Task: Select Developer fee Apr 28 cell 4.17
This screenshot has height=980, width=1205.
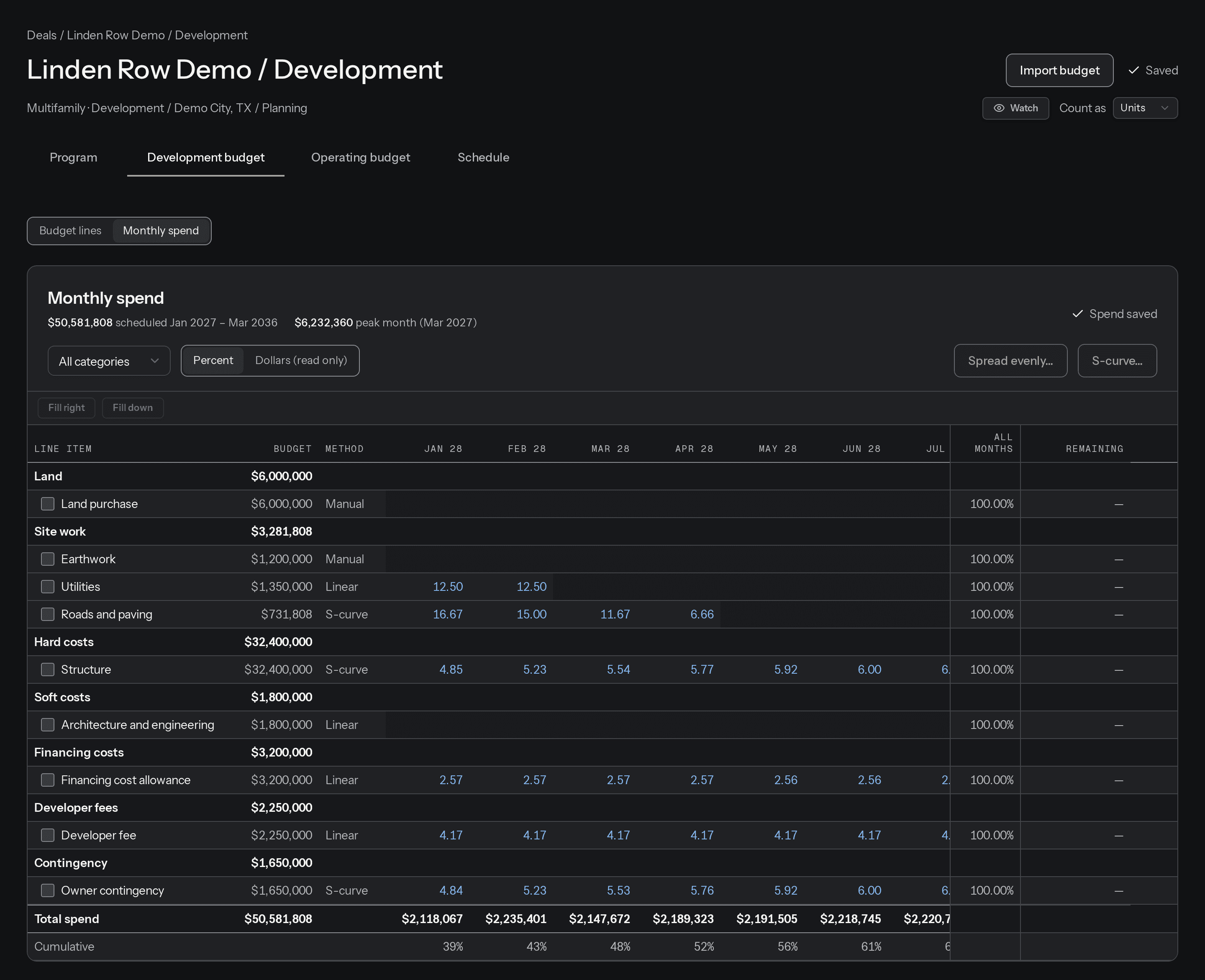Action: (x=678, y=836)
